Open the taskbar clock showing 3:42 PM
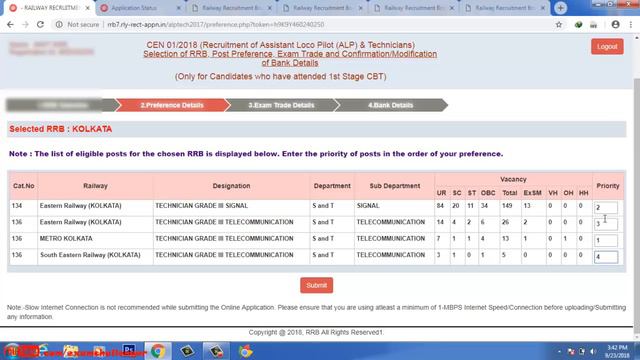The image size is (640, 360). (617, 351)
